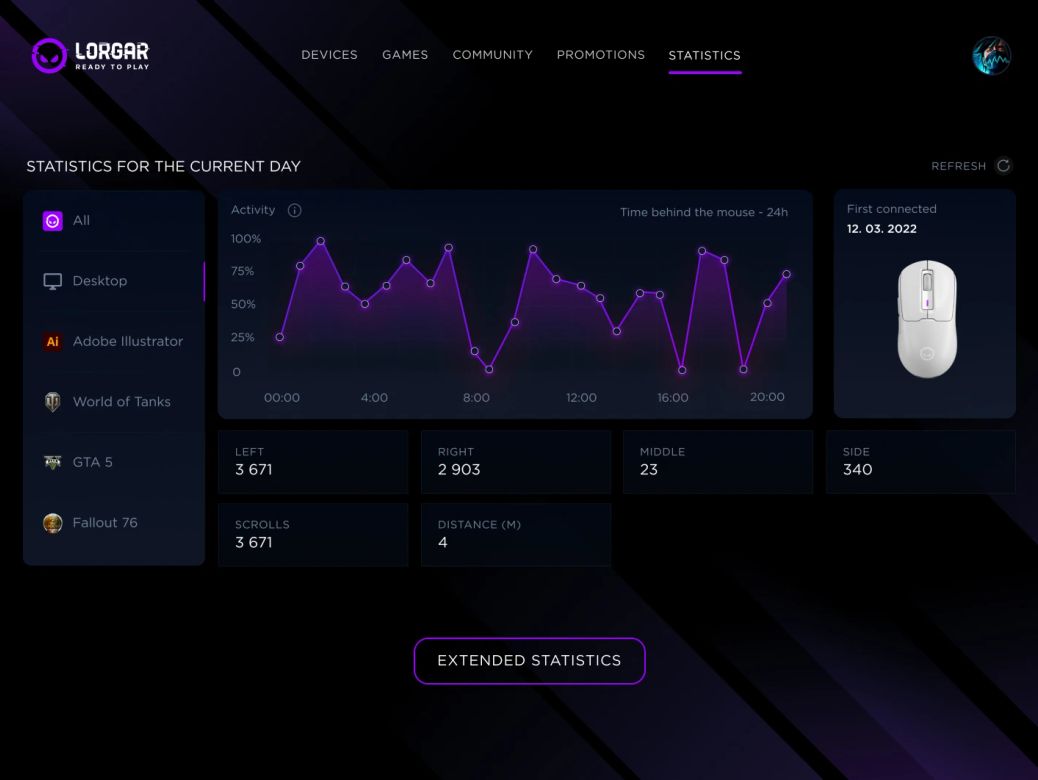The image size is (1038, 780).
Task: Click the Activity info icon
Action: click(x=294, y=210)
